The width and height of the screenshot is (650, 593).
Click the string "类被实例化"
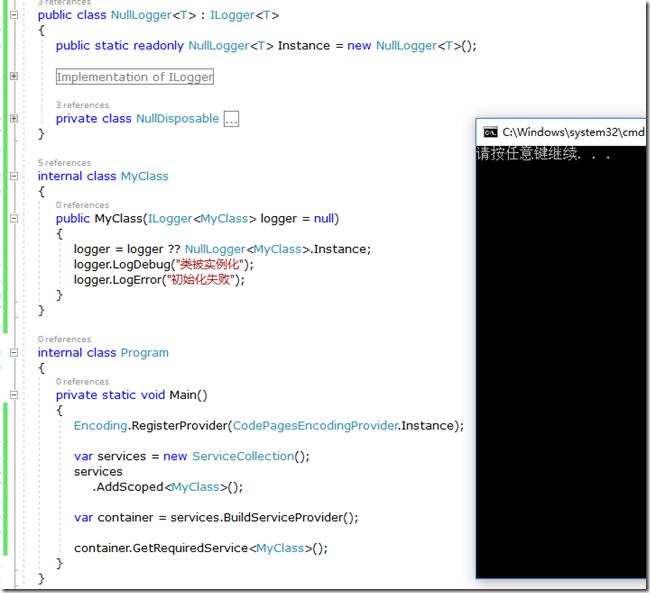click(209, 265)
